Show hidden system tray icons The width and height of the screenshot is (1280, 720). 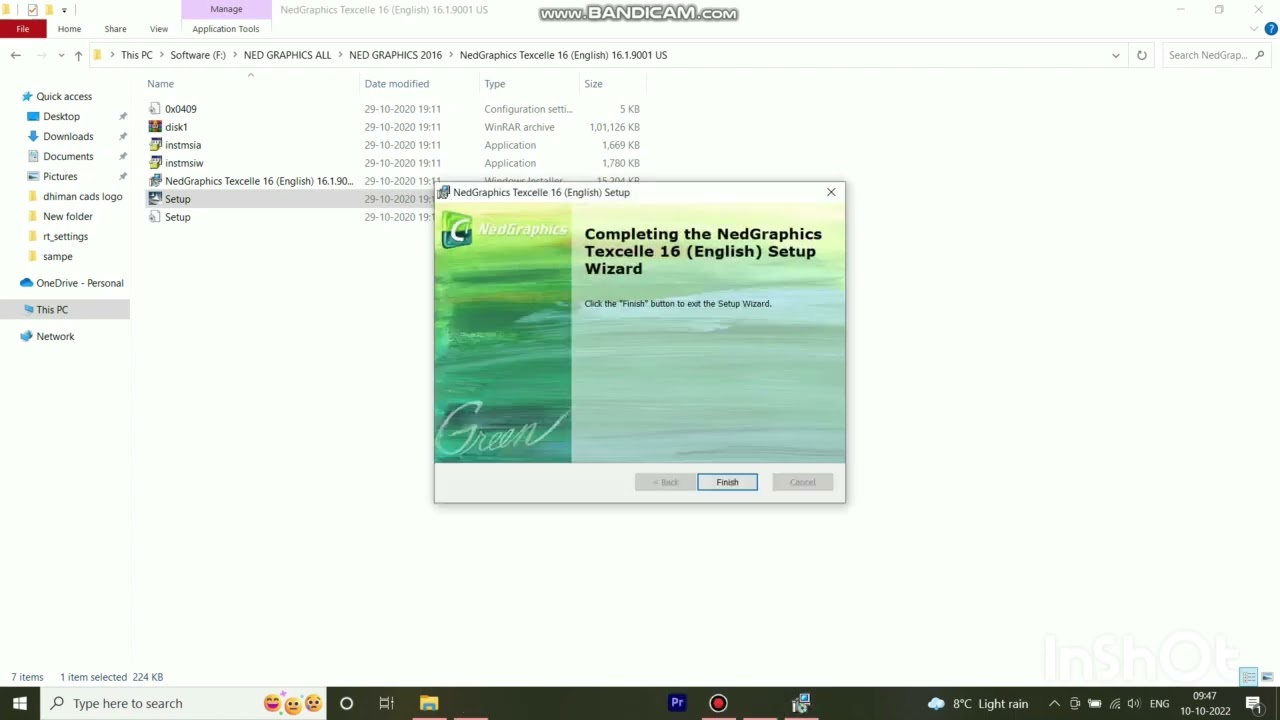pyautogui.click(x=1054, y=703)
